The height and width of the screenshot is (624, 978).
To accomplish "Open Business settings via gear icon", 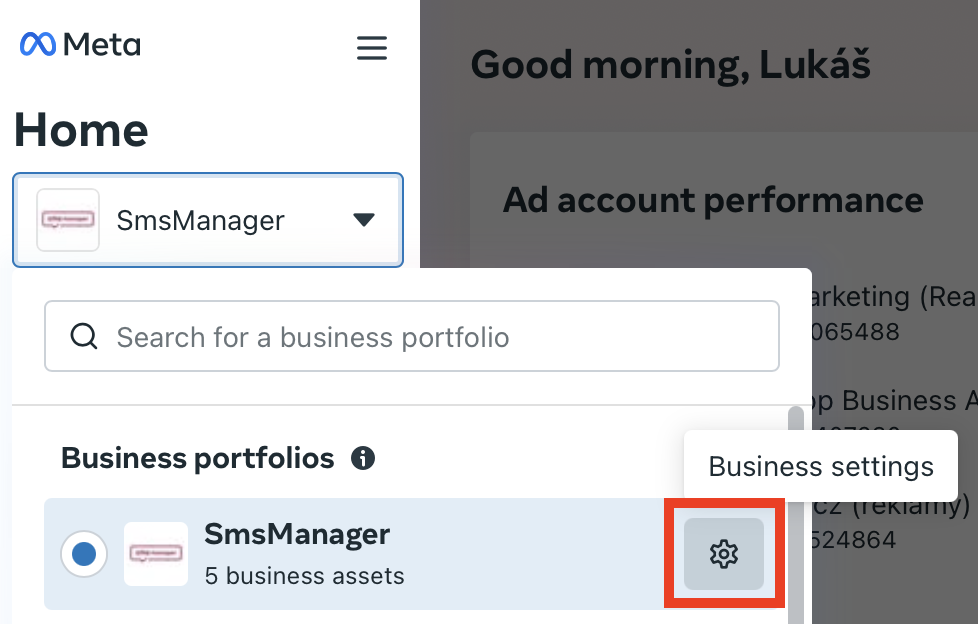I will point(723,553).
